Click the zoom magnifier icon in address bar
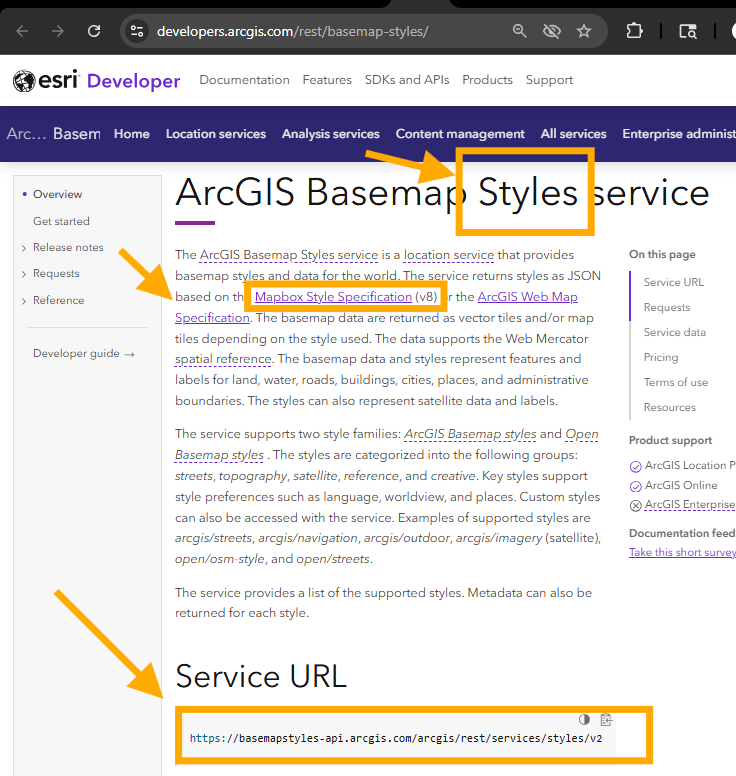Viewport: 736px width, 776px height. [x=519, y=32]
